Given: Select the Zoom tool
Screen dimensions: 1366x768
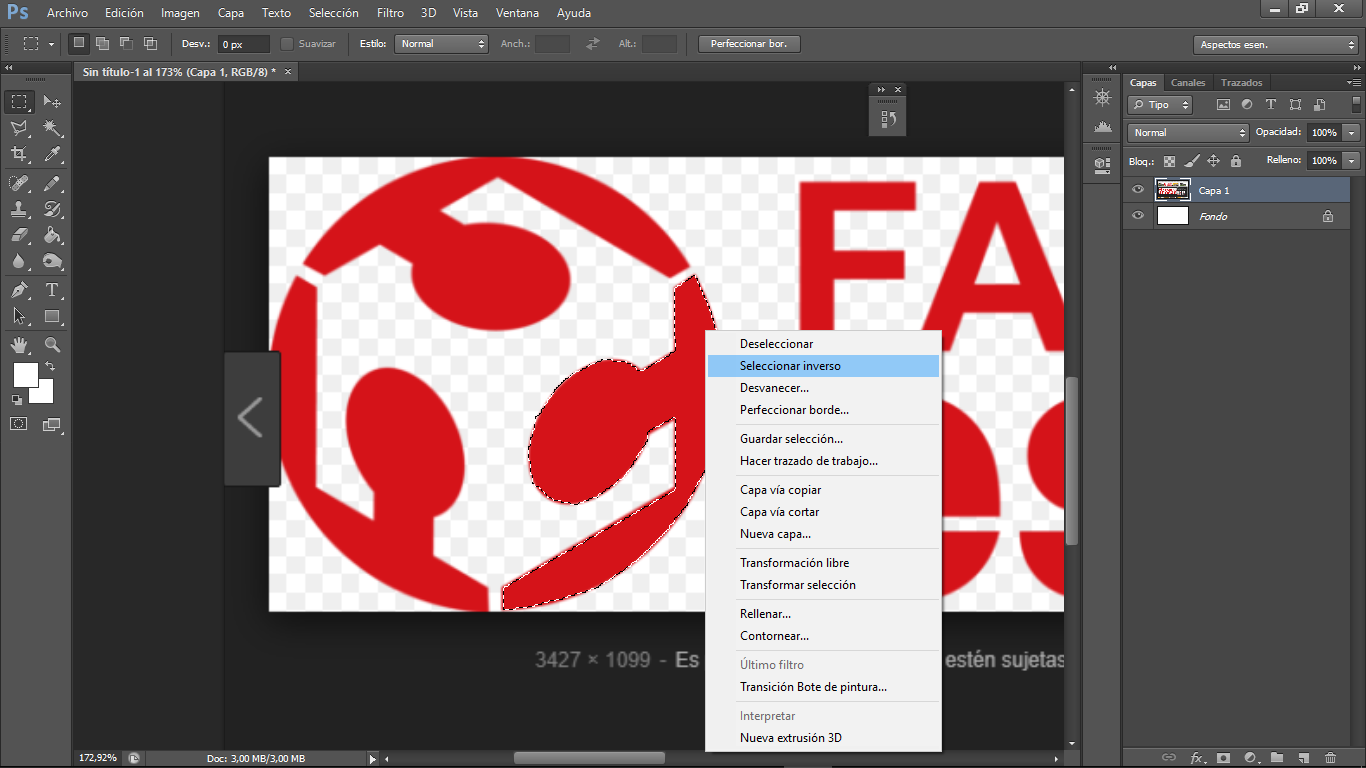Looking at the screenshot, I should click(52, 345).
